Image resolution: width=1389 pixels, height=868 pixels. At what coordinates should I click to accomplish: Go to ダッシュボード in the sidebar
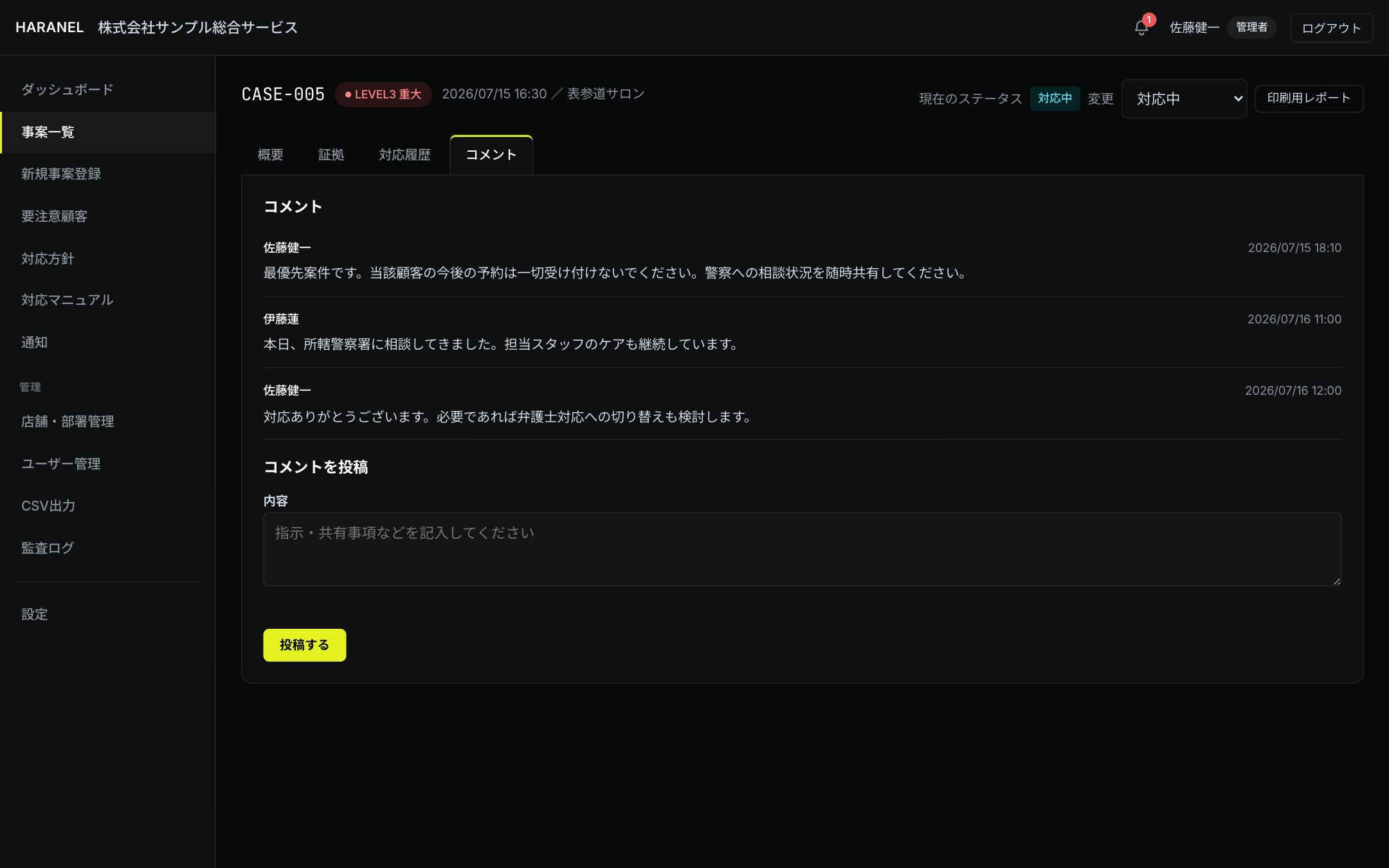coord(107,89)
